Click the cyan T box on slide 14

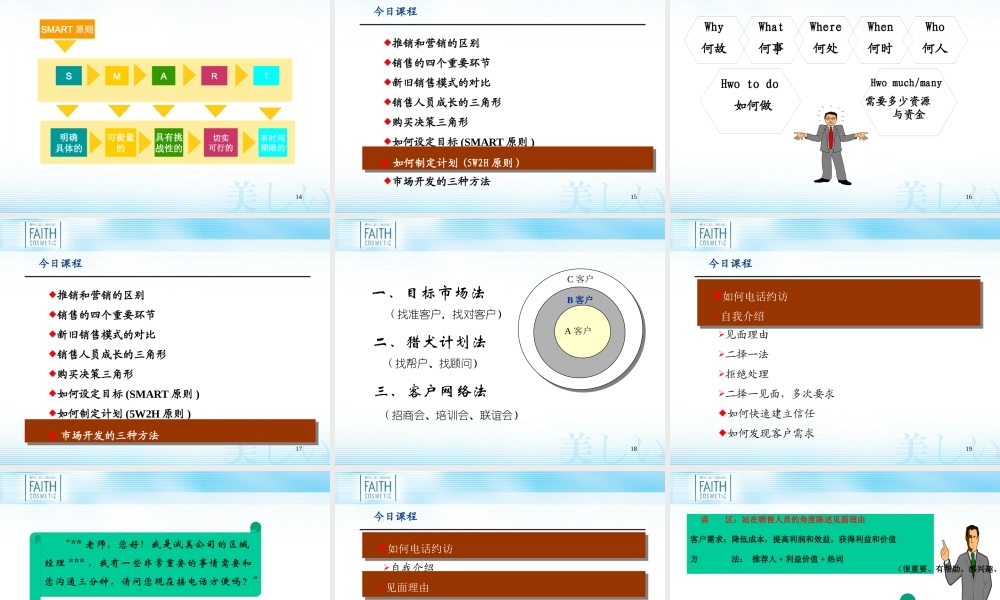[x=266, y=76]
